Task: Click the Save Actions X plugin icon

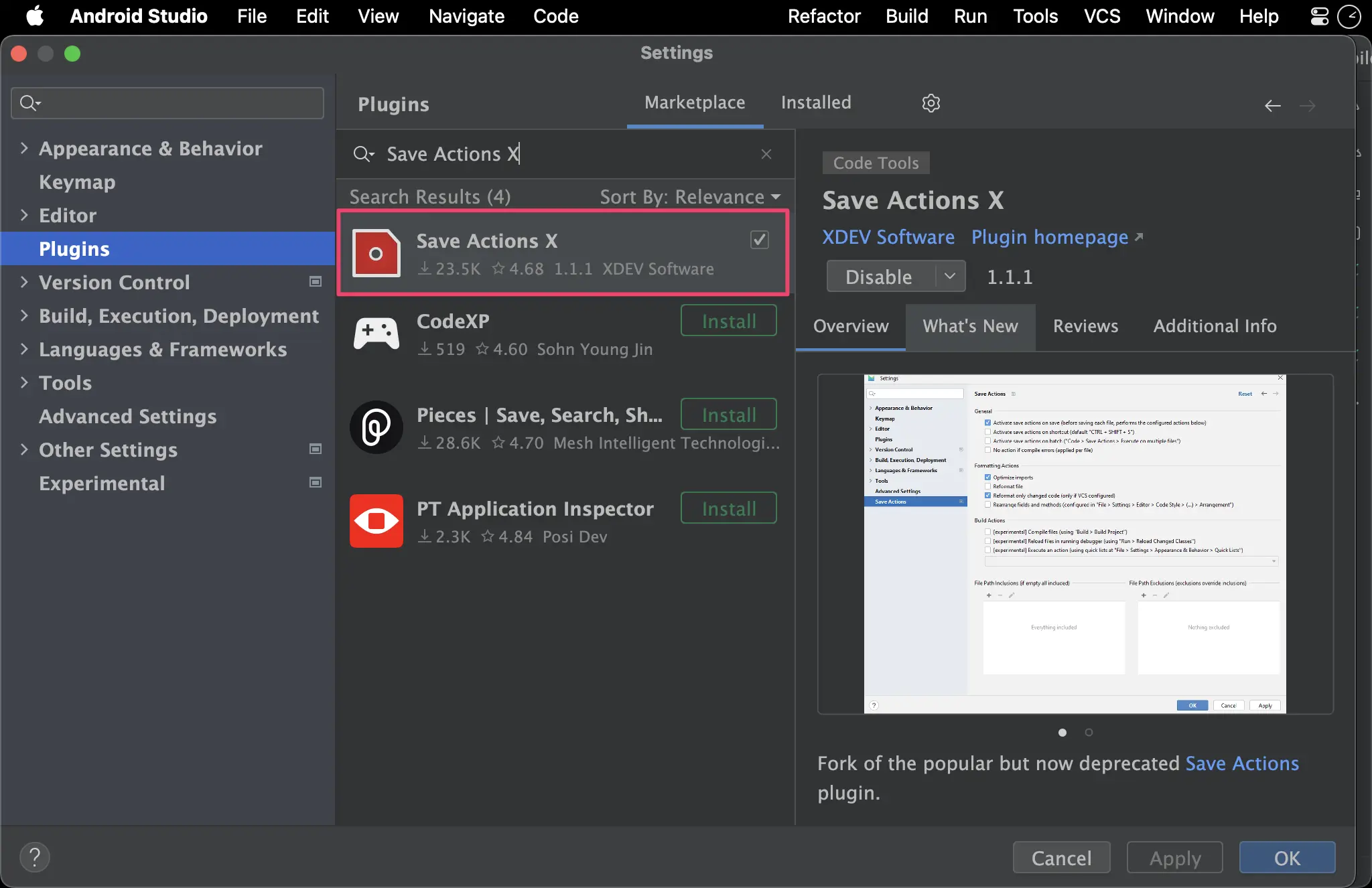Action: pos(376,252)
